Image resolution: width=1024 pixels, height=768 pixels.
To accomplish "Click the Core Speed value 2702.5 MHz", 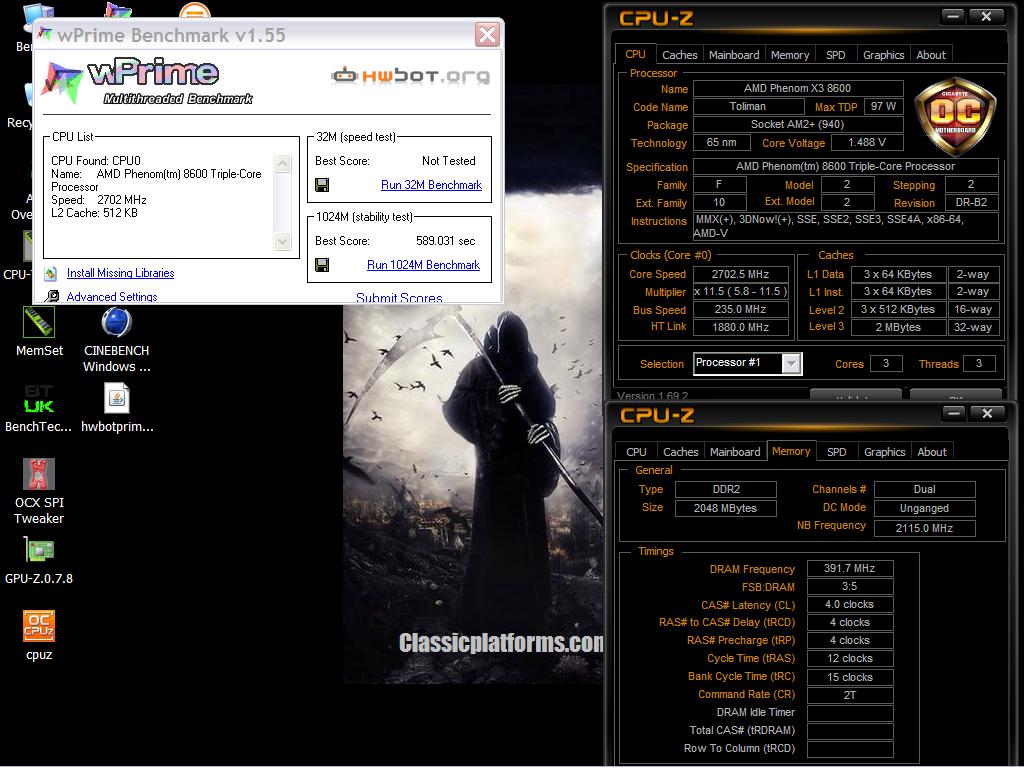I will click(x=741, y=274).
